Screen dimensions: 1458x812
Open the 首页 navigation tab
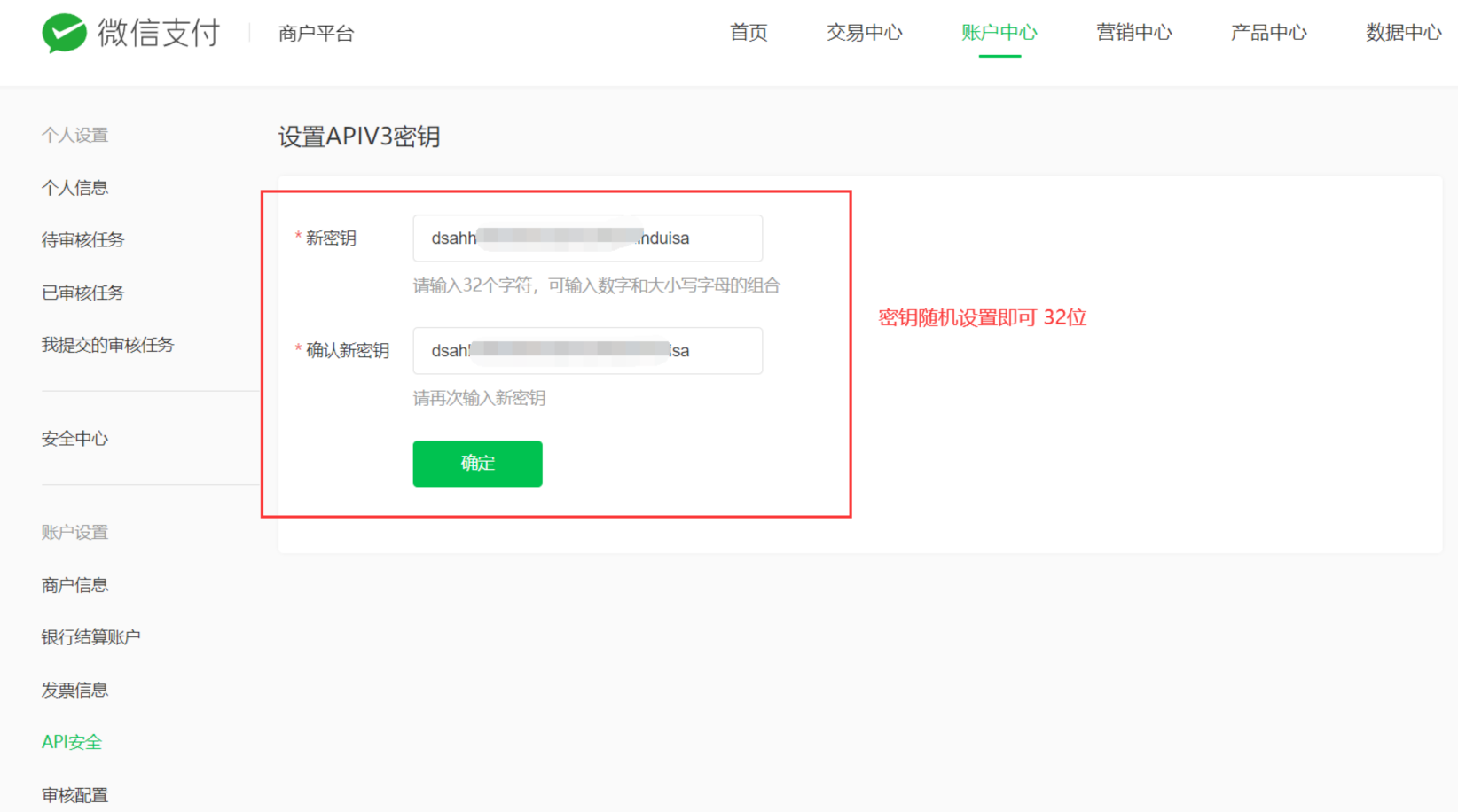[748, 33]
